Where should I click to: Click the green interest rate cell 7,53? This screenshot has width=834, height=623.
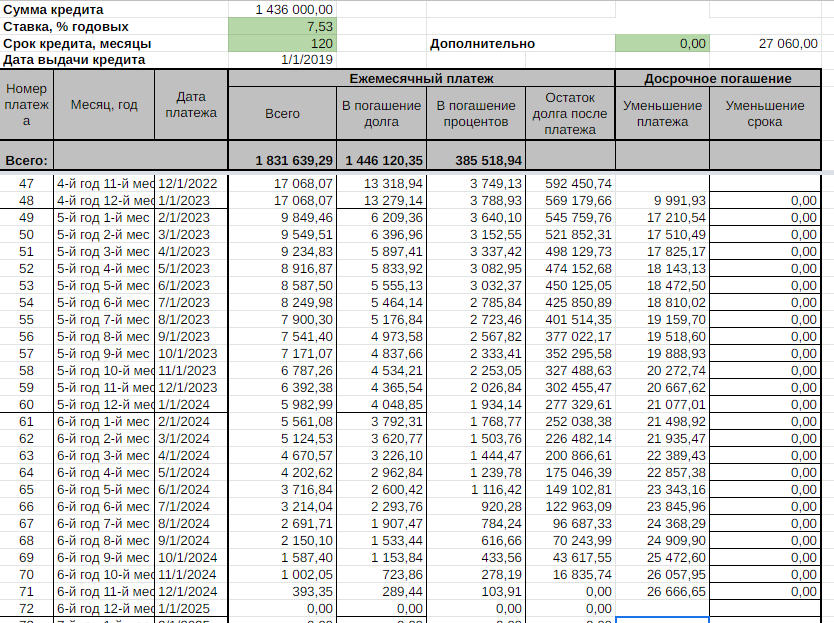282,26
